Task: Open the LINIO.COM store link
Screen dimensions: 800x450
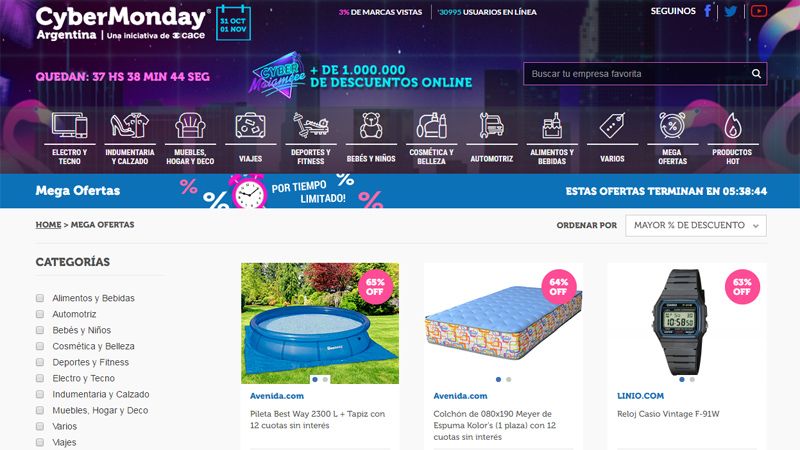Action: [640, 396]
